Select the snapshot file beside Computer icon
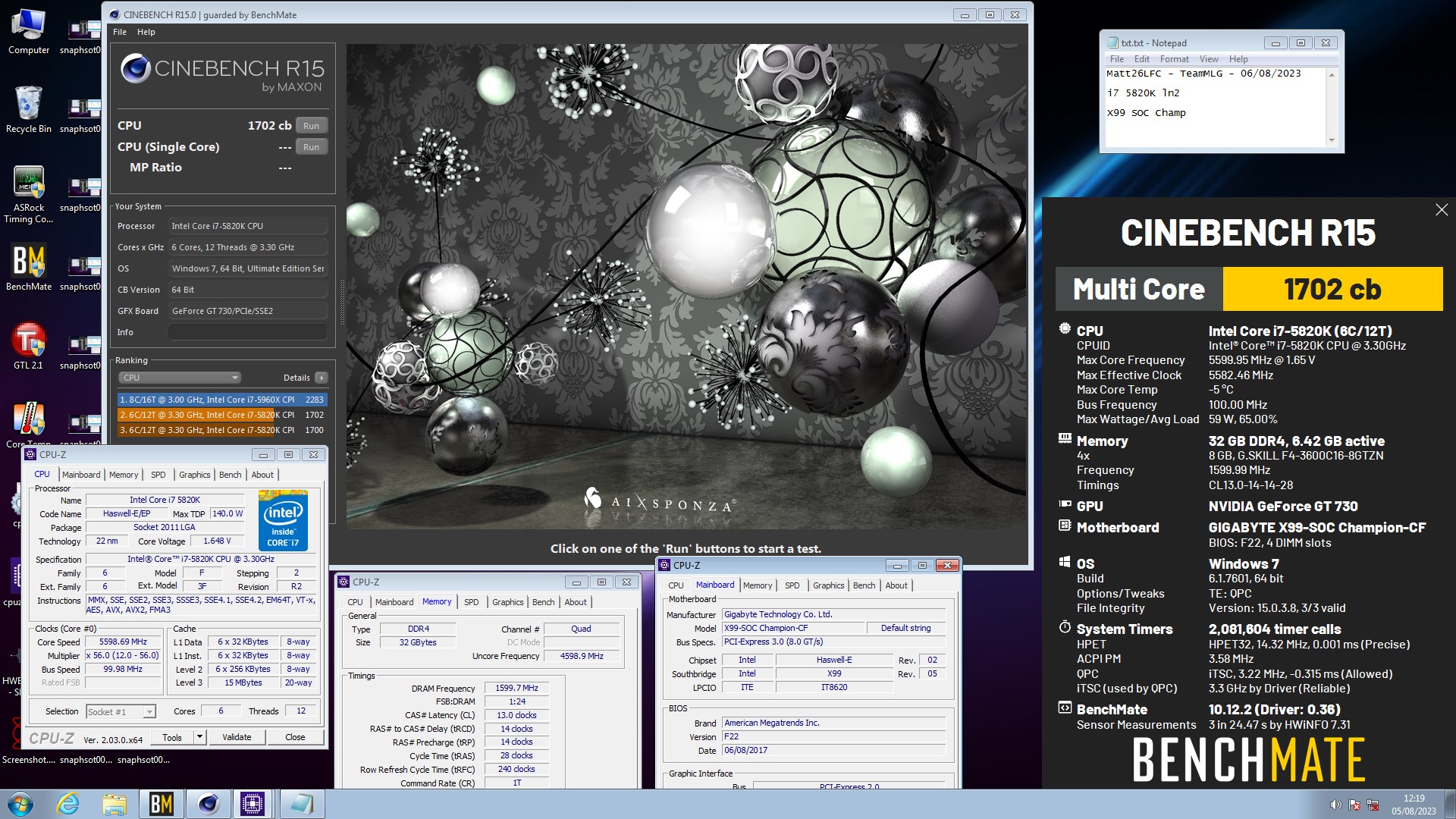The height and width of the screenshot is (819, 1456). tap(80, 36)
